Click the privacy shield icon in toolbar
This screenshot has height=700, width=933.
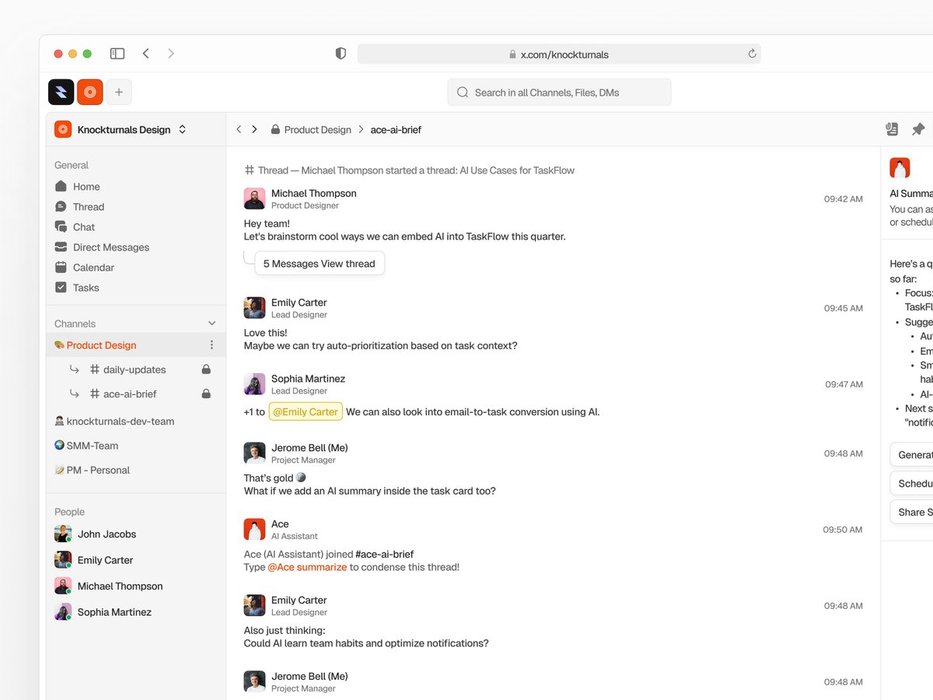(340, 54)
